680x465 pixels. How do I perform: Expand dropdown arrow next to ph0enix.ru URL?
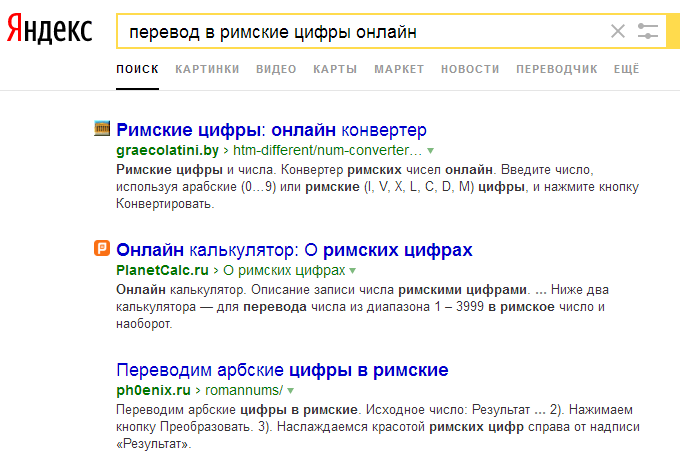[291, 391]
